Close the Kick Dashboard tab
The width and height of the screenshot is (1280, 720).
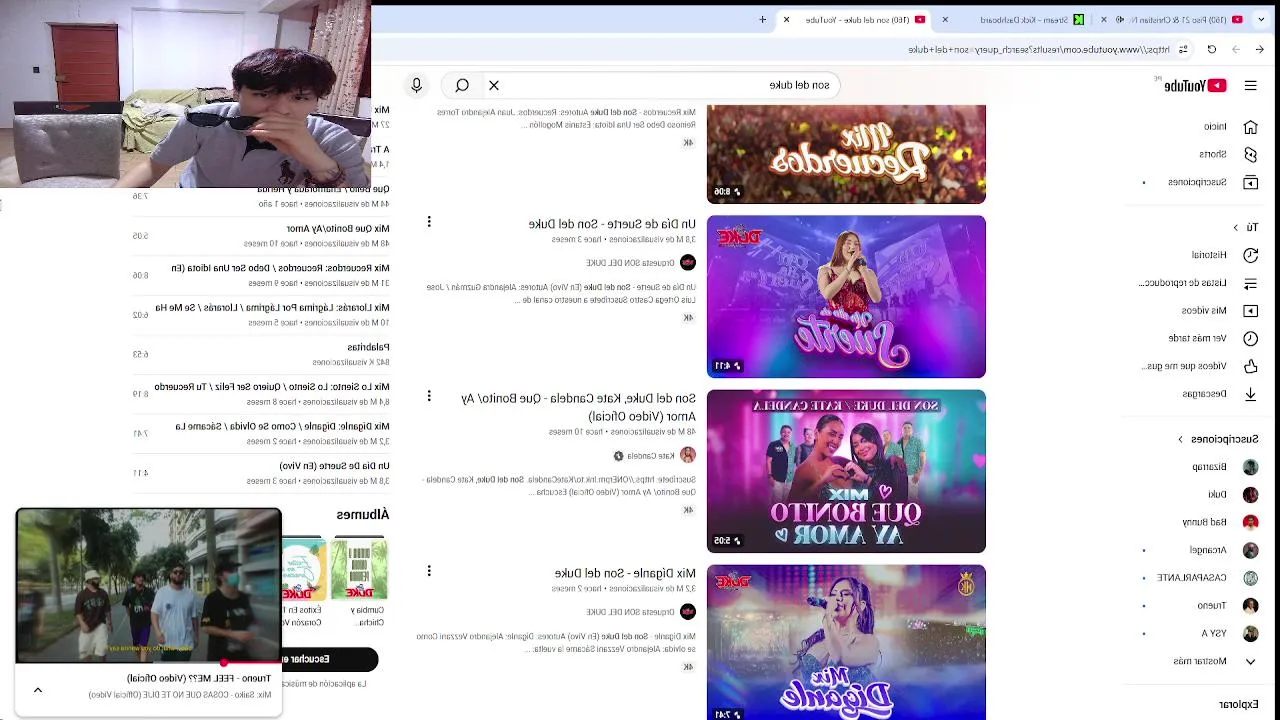(945, 19)
